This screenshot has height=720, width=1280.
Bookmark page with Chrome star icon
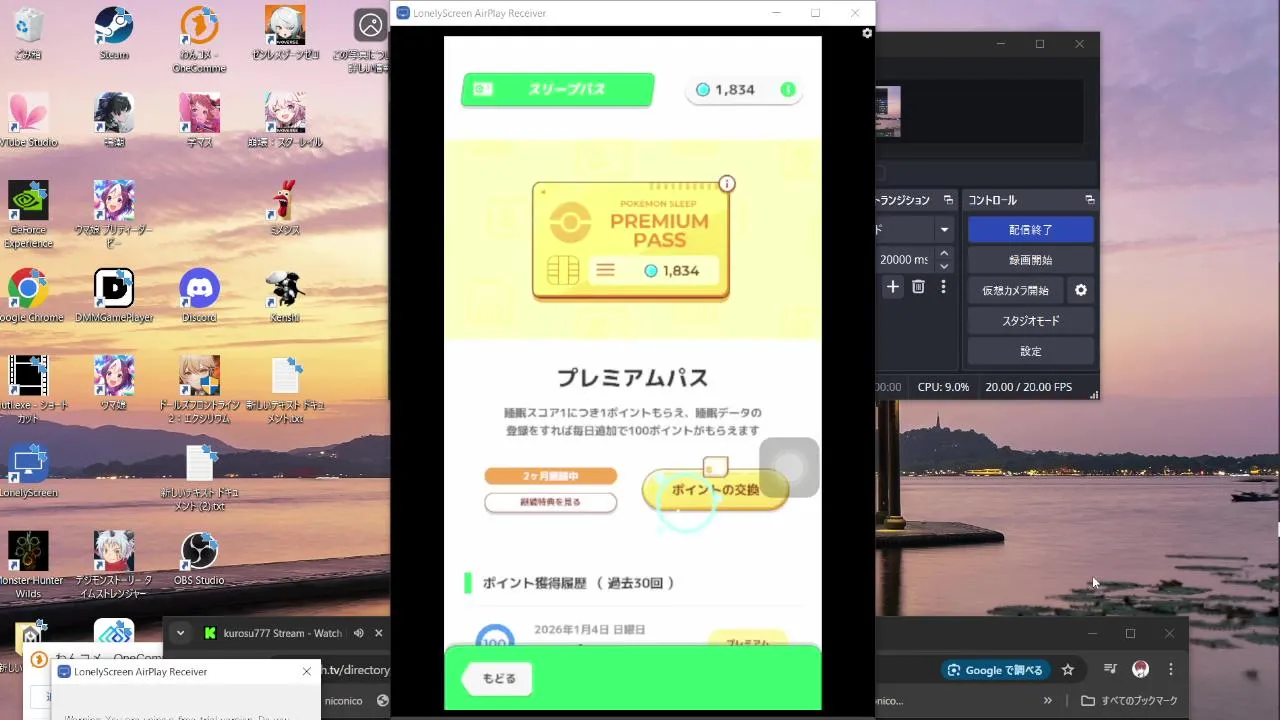pos(1068,670)
